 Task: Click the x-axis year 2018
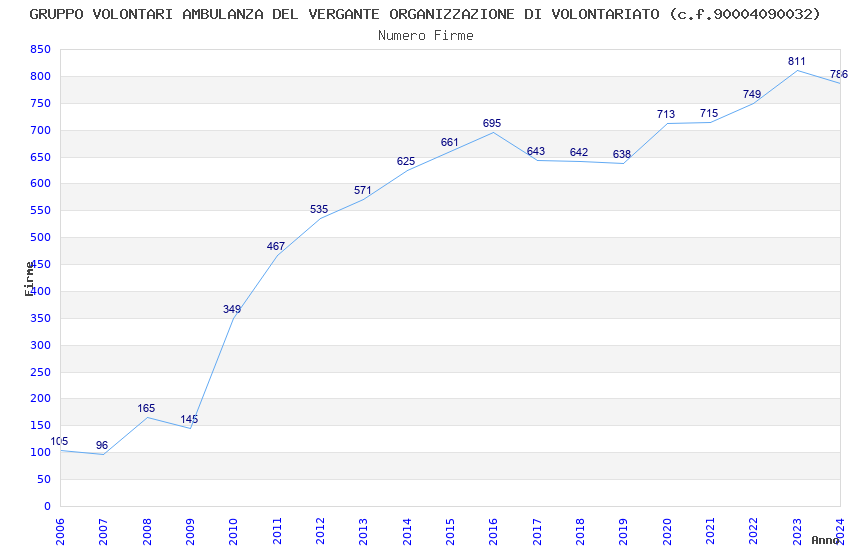(580, 531)
